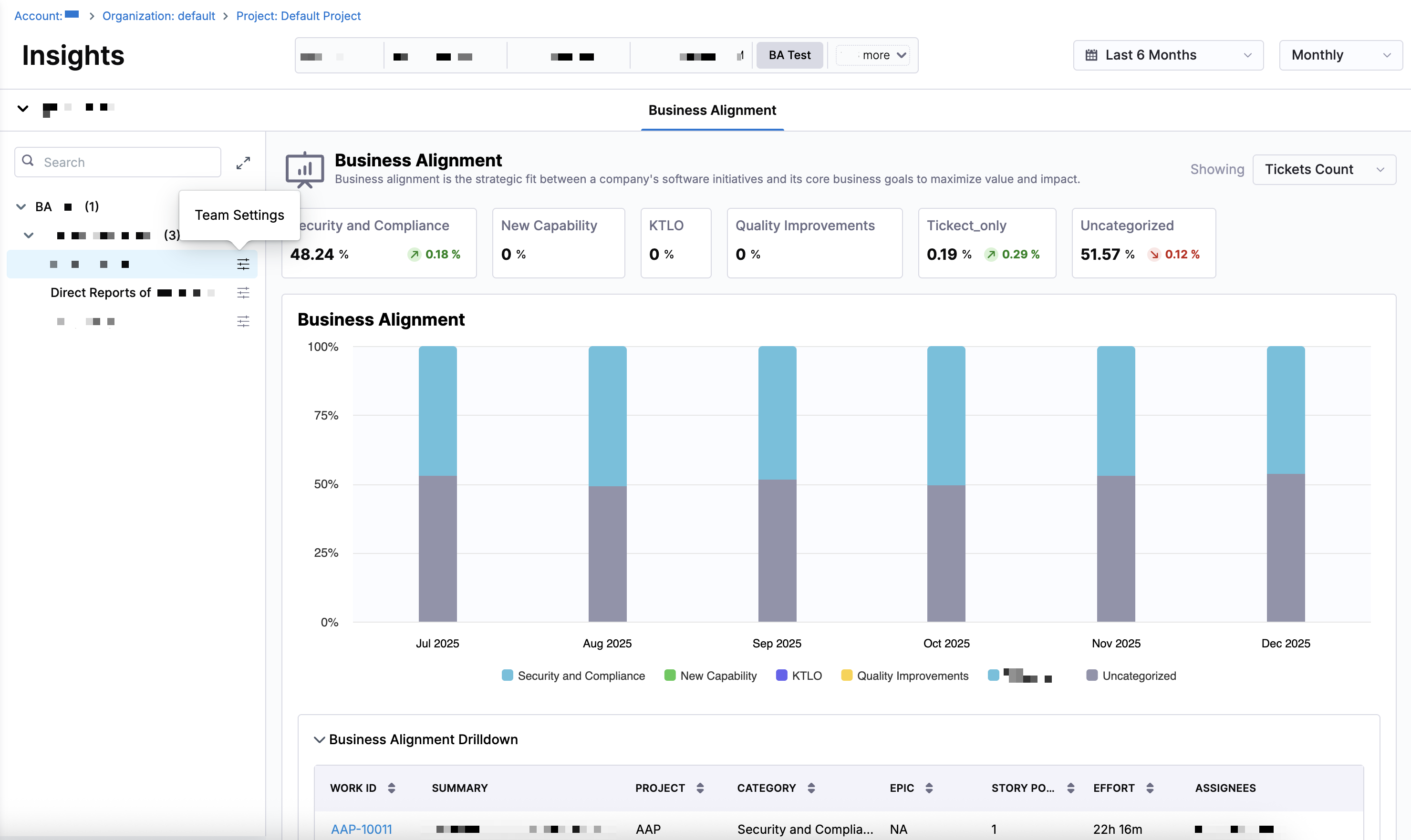The image size is (1411, 840).
Task: Open the Last 6 Months date range dropdown
Action: [1168, 55]
